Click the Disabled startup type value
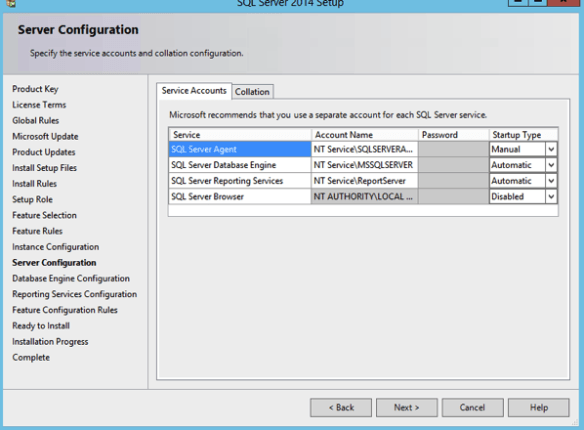Viewport: 584px width, 430px height. pyautogui.click(x=508, y=197)
